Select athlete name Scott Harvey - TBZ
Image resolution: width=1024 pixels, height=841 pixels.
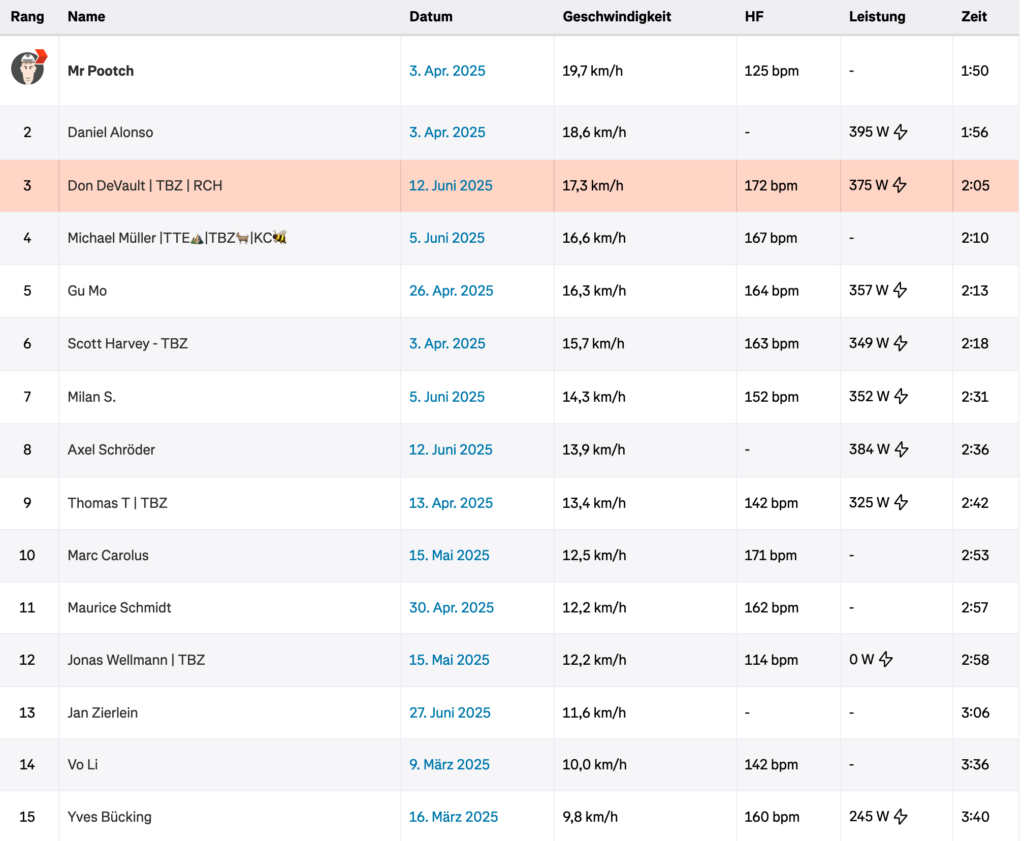point(127,343)
